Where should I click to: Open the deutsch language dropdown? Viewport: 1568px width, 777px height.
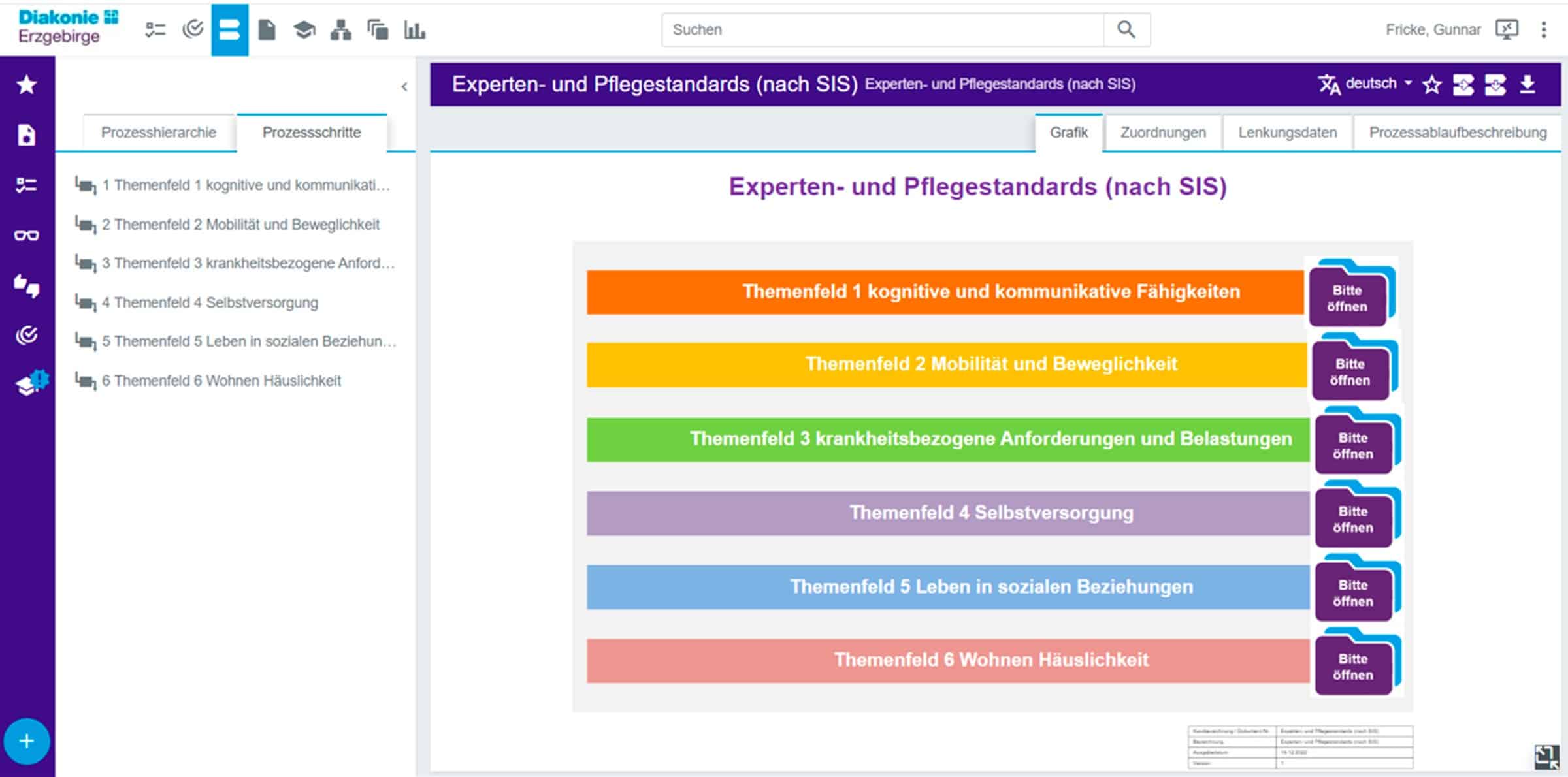pos(1371,84)
